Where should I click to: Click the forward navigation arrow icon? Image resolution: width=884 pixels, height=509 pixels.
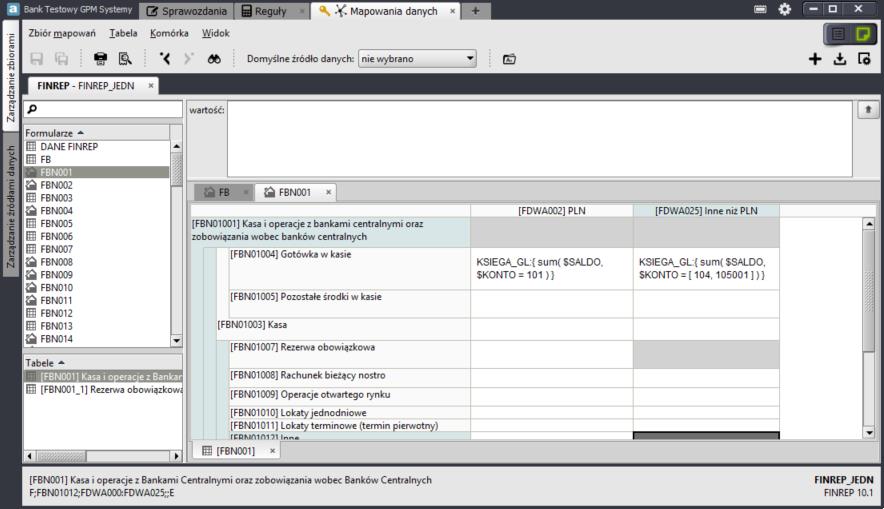189,59
